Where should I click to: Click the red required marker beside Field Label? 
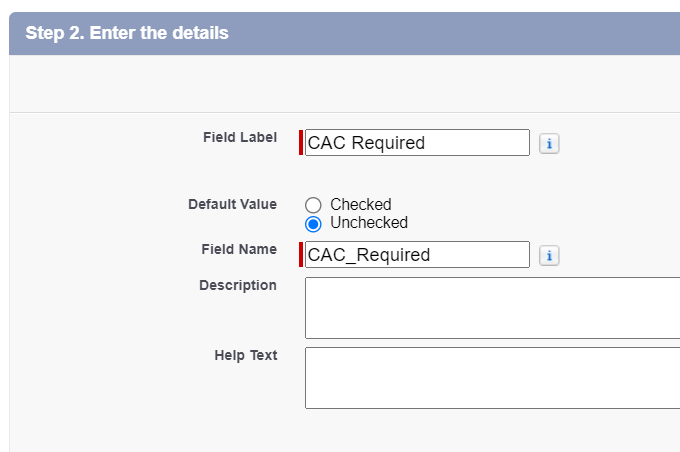coord(301,142)
